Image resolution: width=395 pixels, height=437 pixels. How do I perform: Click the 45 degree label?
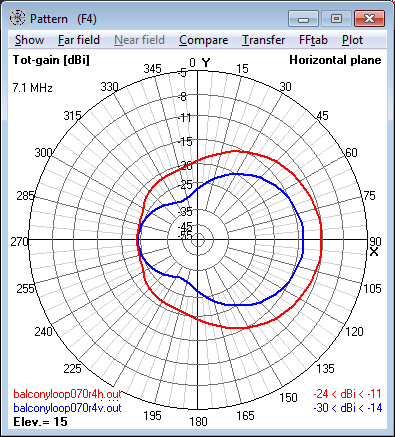pyautogui.click(x=322, y=116)
